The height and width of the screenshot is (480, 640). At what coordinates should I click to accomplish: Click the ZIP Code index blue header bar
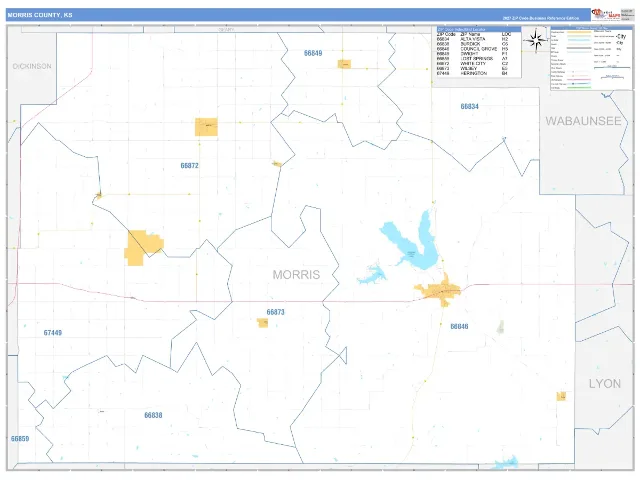point(479,29)
